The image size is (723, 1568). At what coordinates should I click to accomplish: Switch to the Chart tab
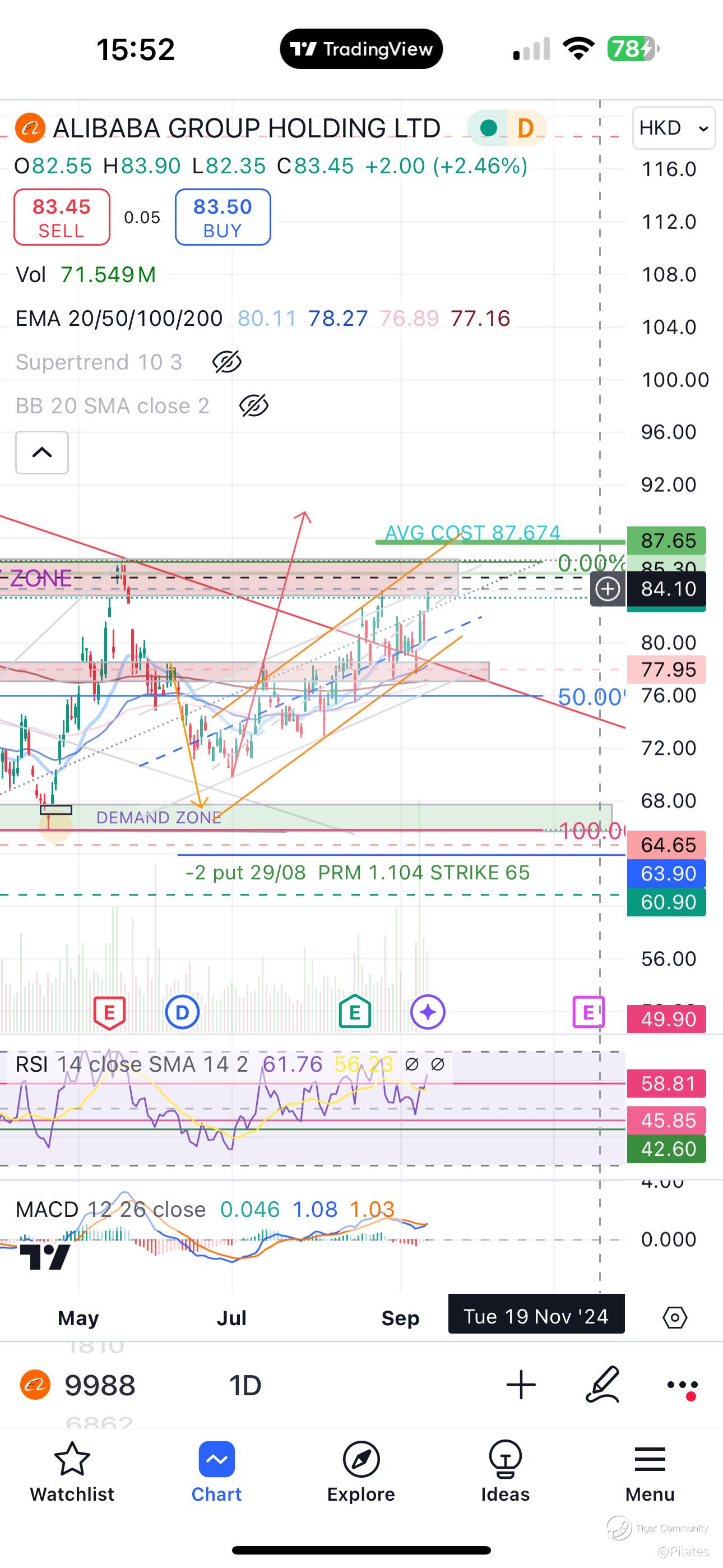tap(217, 1473)
